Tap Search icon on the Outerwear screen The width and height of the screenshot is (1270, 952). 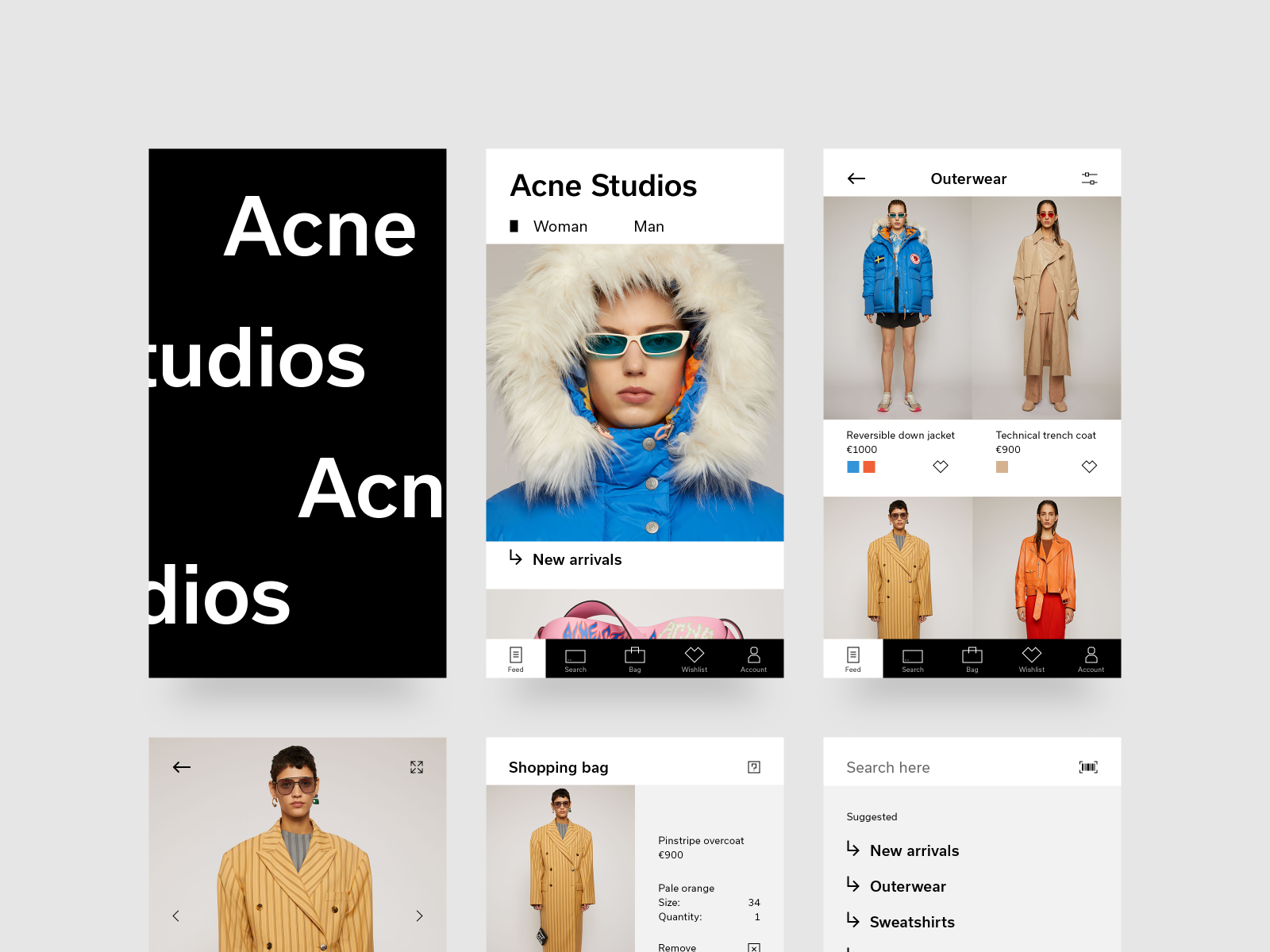[913, 658]
